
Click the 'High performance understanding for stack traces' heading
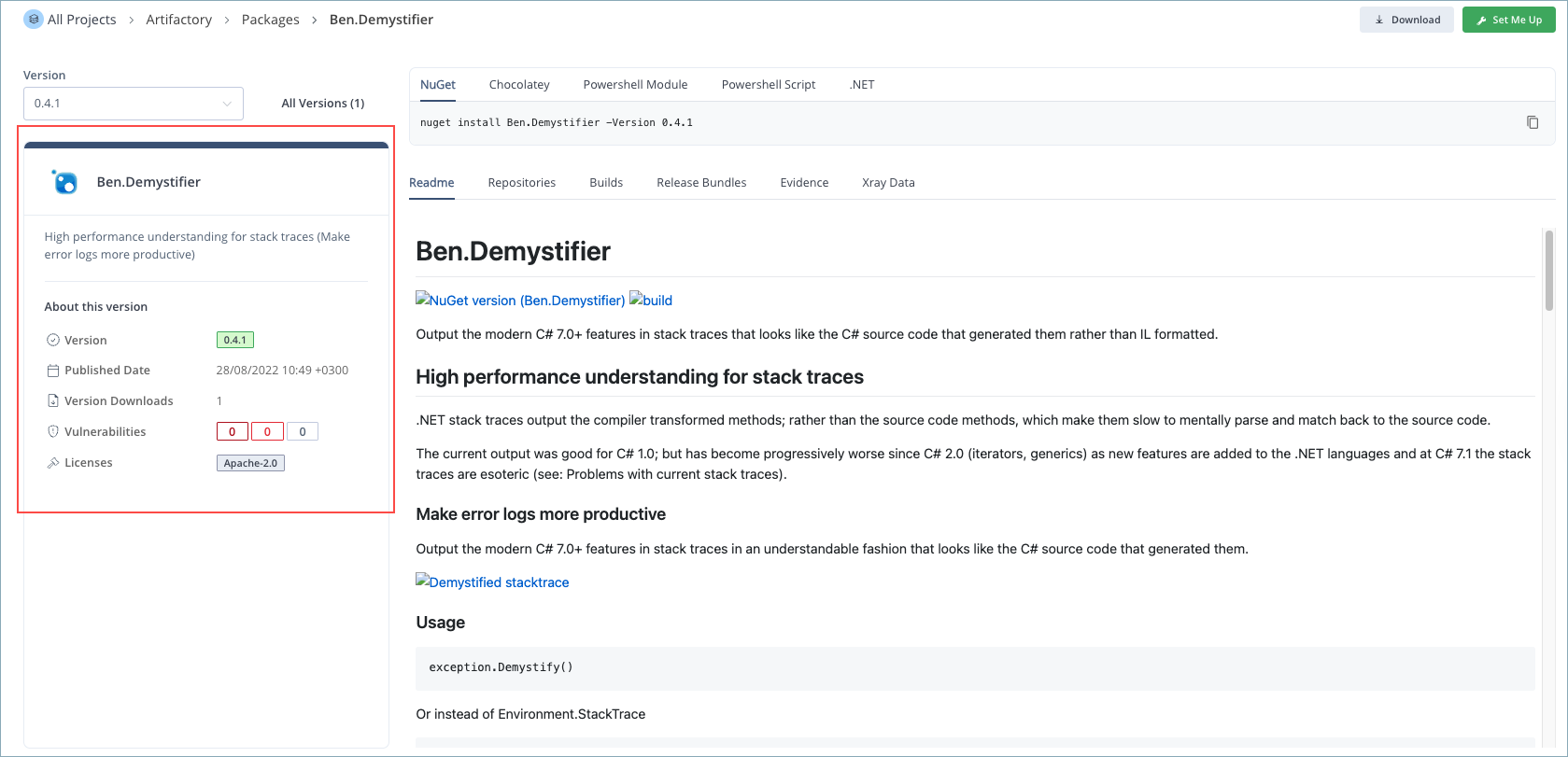click(640, 377)
